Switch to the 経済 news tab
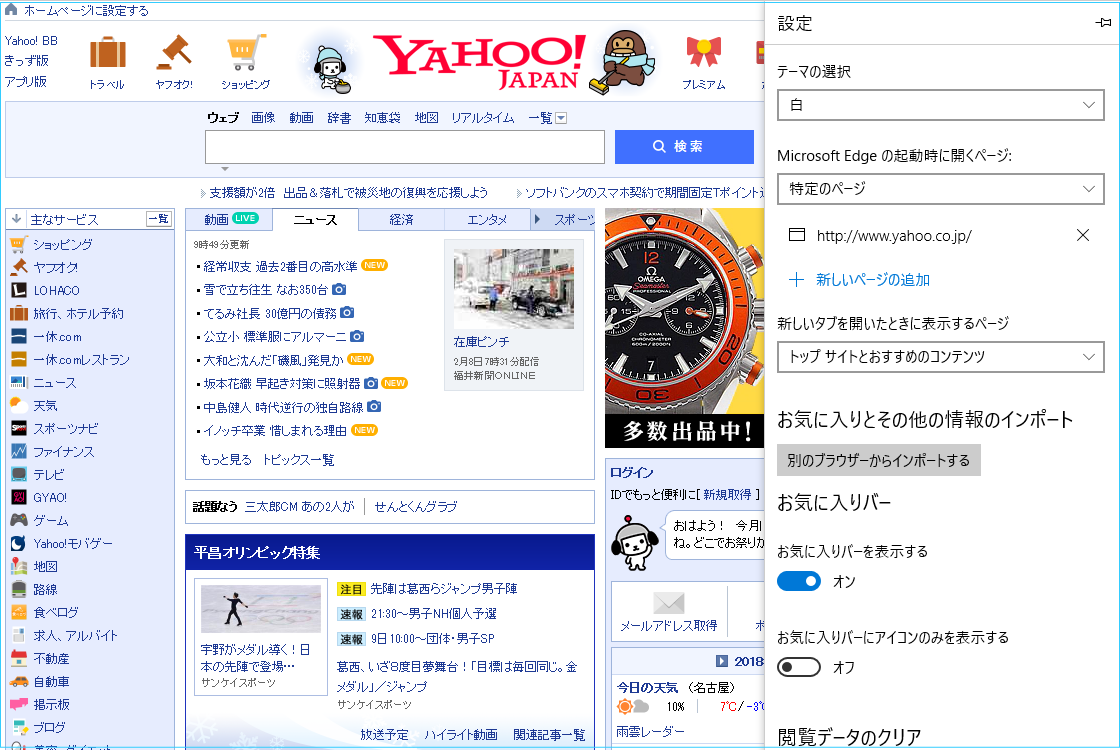The height and width of the screenshot is (750, 1120). (x=401, y=220)
